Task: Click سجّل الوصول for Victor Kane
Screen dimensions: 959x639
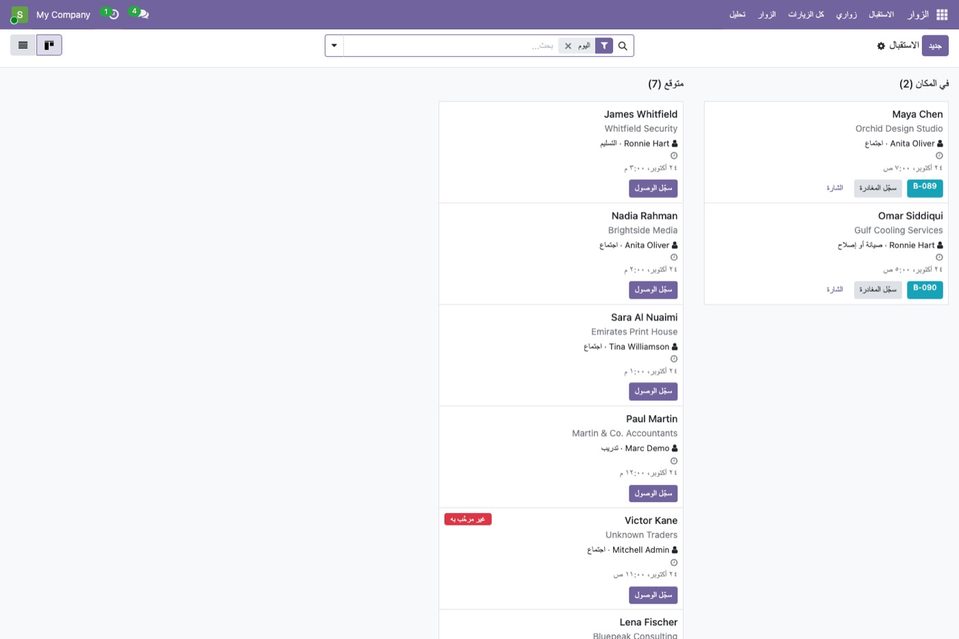Action: [653, 595]
